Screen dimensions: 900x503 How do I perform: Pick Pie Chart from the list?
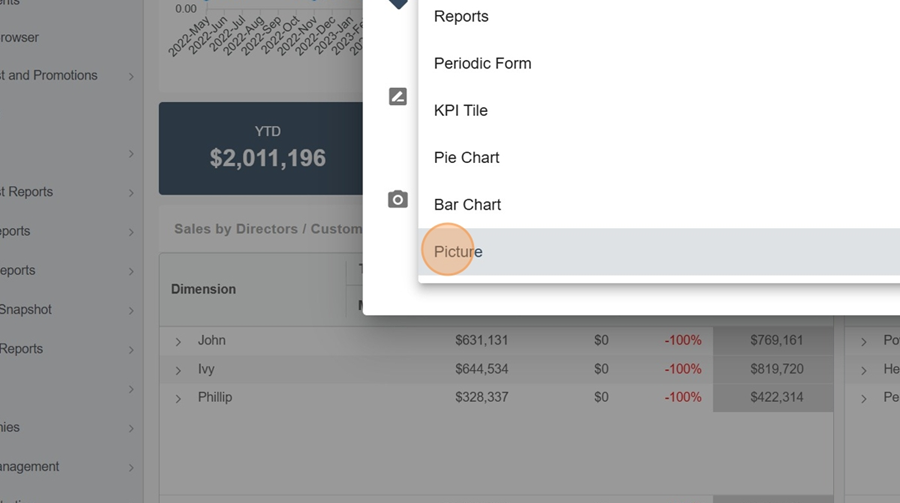(x=466, y=158)
